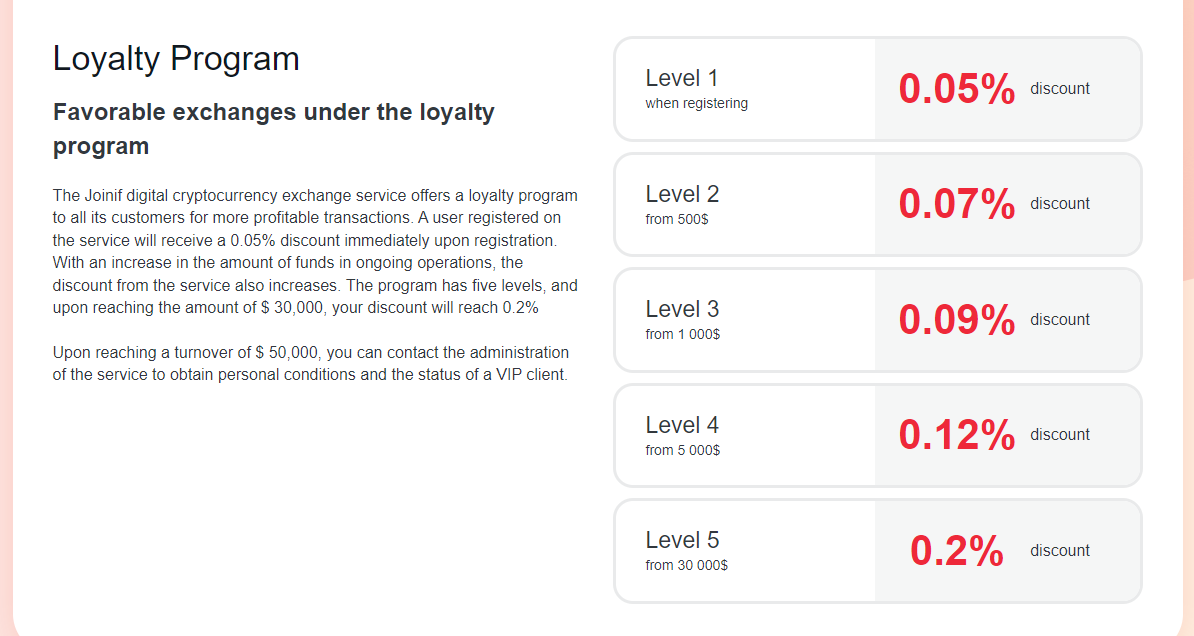The width and height of the screenshot is (1194, 636).
Task: Click the 'discount' text beside 0.2%
Action: [1060, 551]
